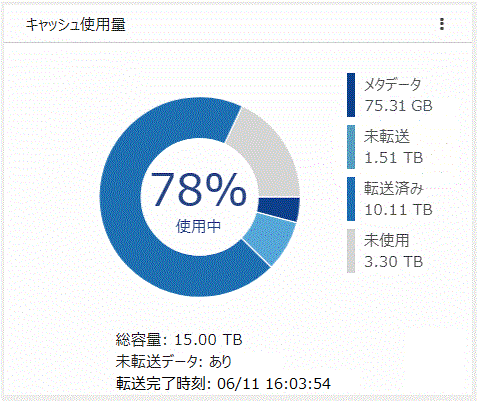Click the dark navy metadata donut segment
Viewport: 478px width, 403px height.
[279, 209]
